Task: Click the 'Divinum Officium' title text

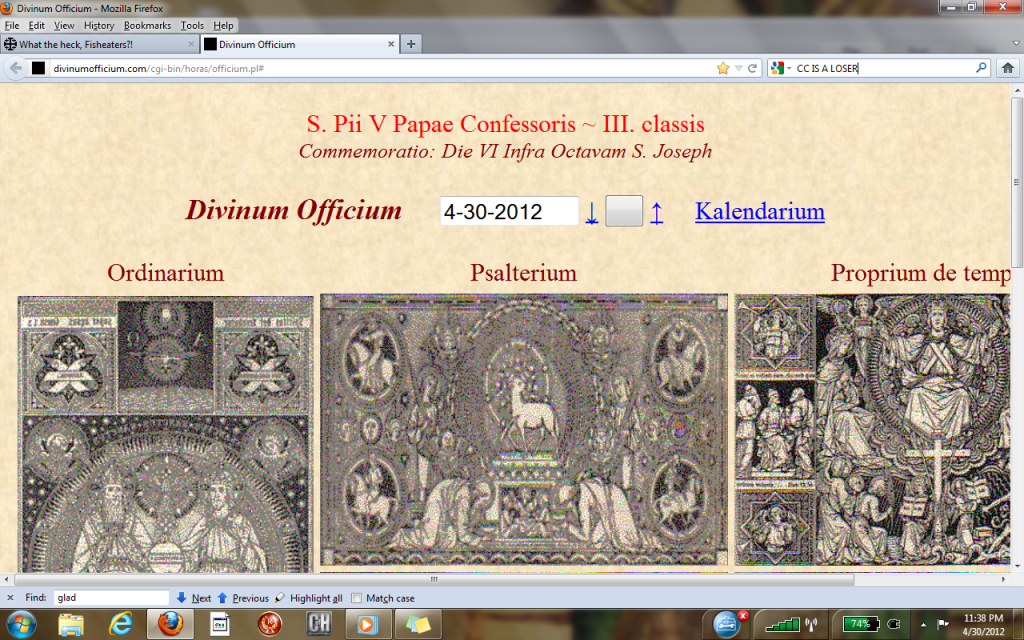Action: pos(294,210)
